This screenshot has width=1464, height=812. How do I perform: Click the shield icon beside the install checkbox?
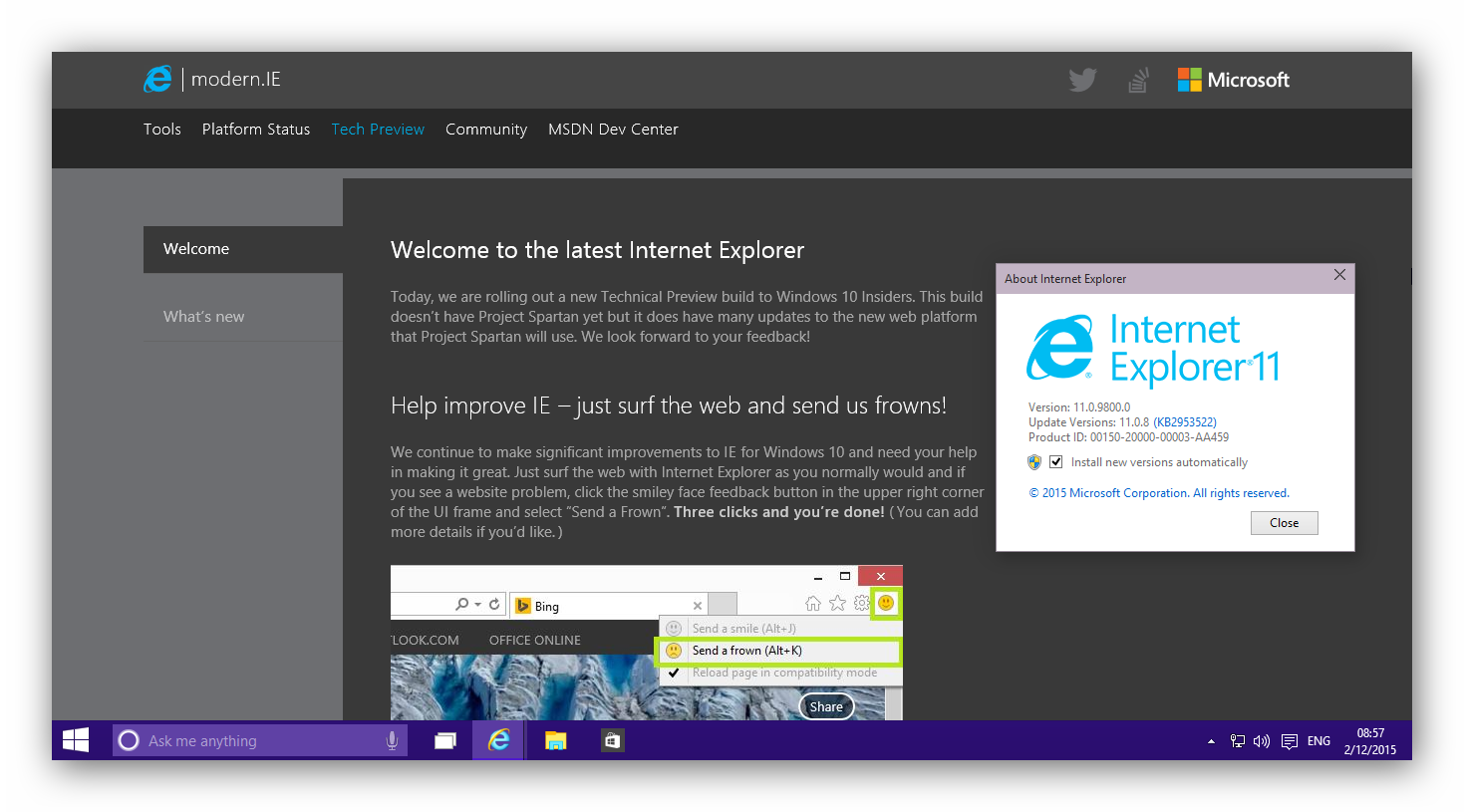tap(1034, 462)
